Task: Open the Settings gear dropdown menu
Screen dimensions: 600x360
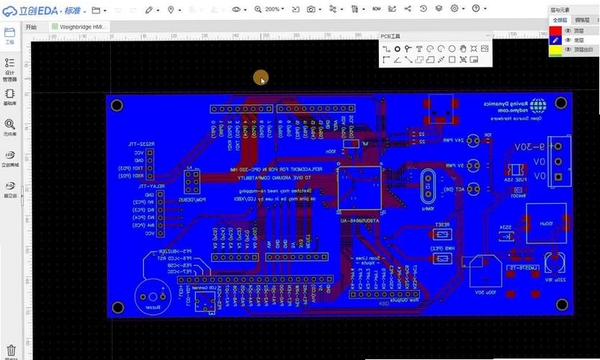Action: tap(458, 8)
